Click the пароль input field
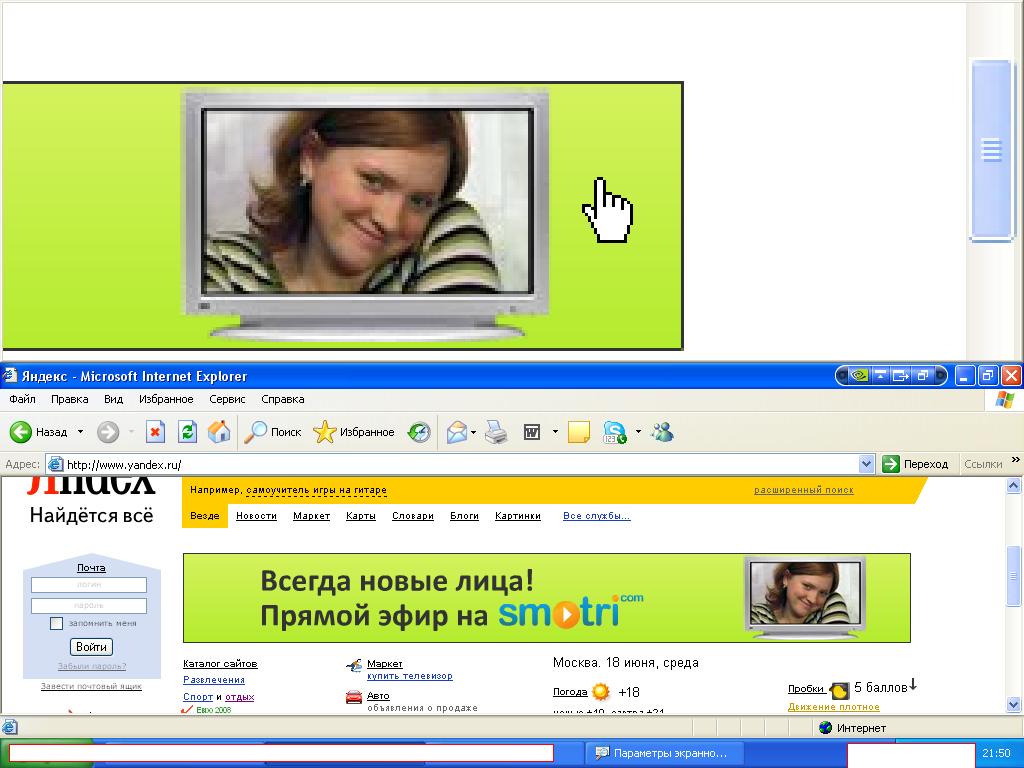 89,605
